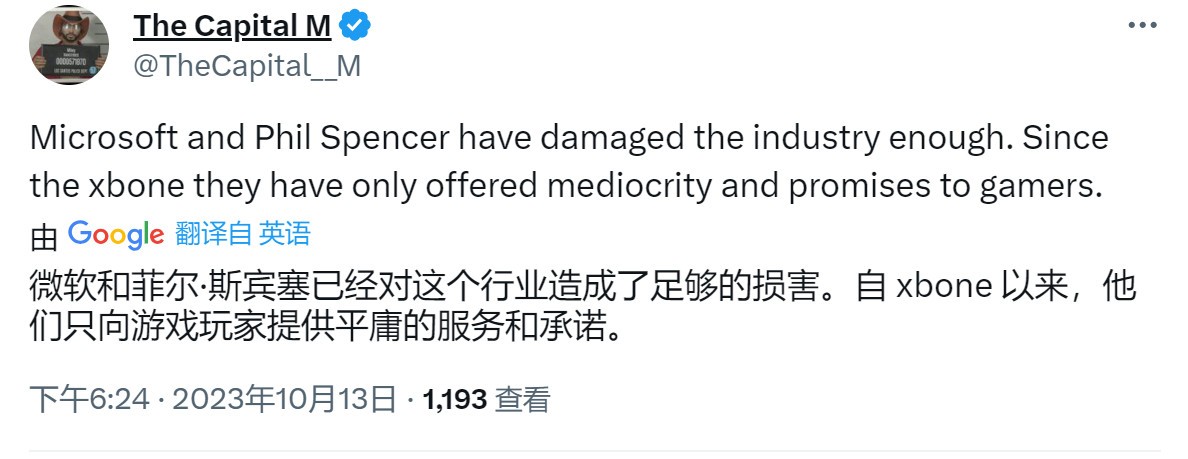Click the 2023年10月13日 date
Image resolution: width=1188 pixels, height=459 pixels.
point(284,400)
